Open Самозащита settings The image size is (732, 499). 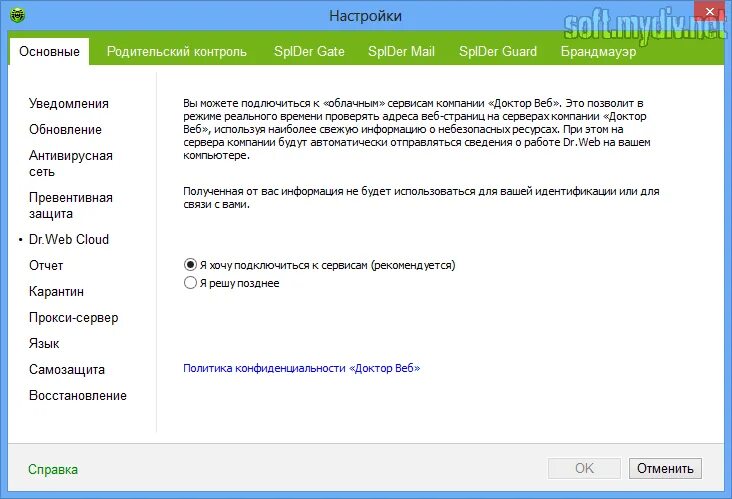pos(67,370)
